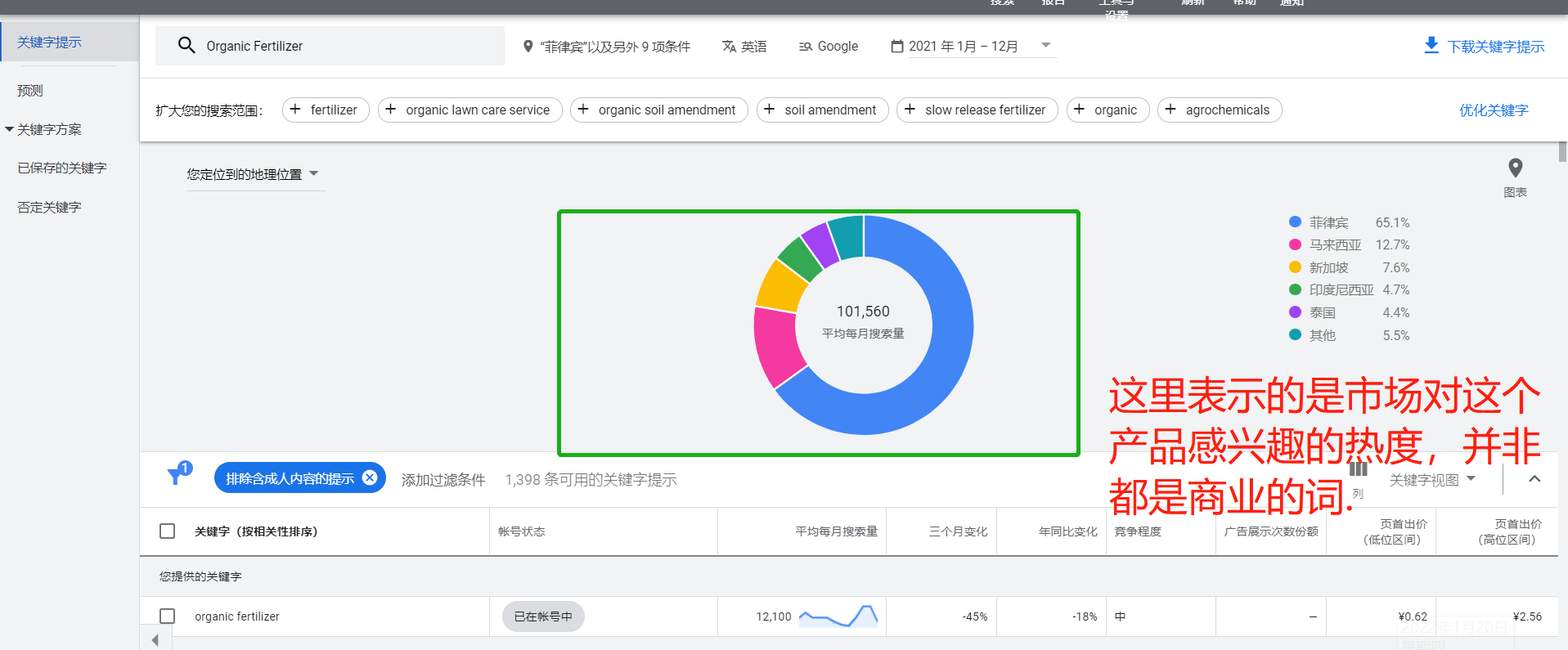
Task: Add the soil amendment suggestion chip
Action: click(822, 110)
